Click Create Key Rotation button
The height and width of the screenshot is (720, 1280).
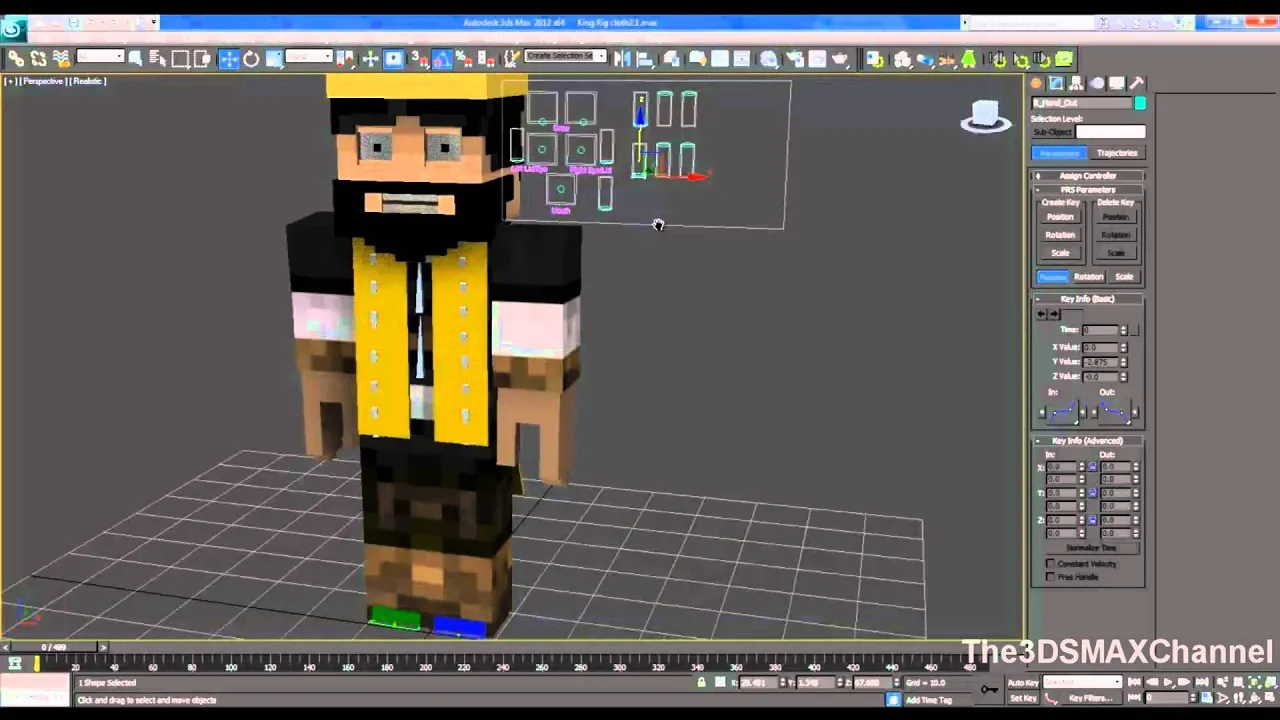coord(1060,235)
